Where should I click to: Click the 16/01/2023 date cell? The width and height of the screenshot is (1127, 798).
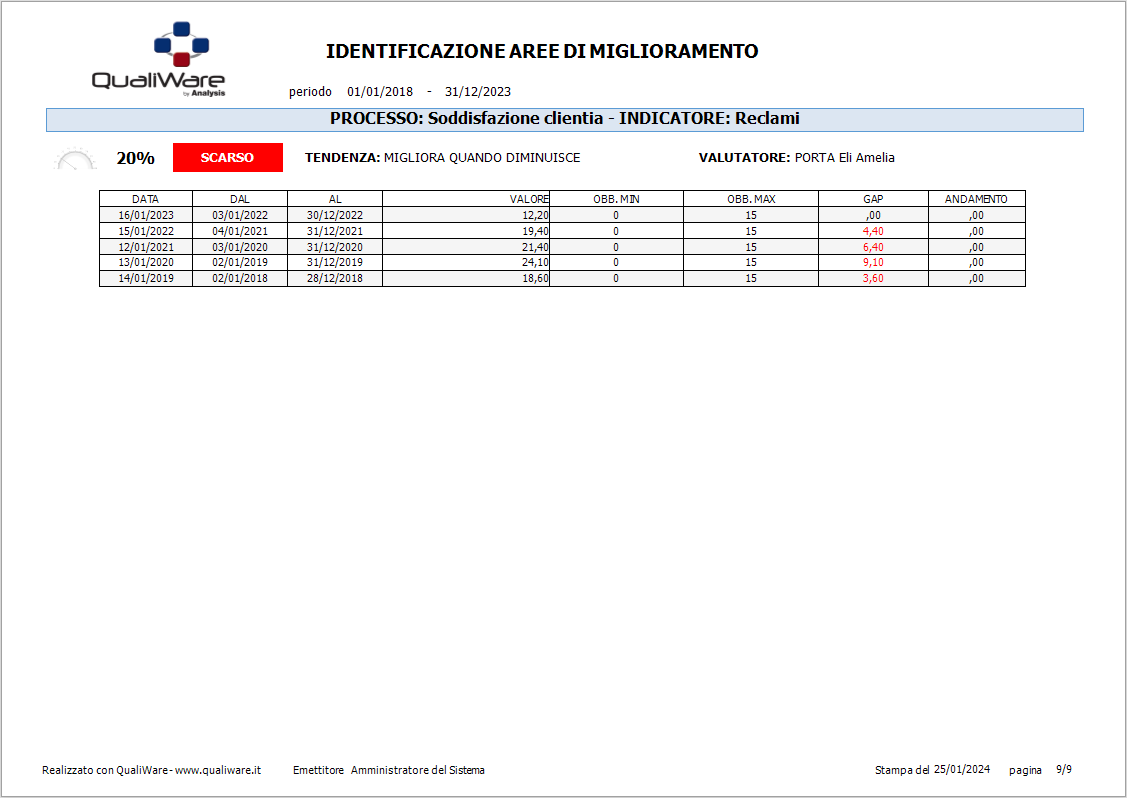coord(146,215)
